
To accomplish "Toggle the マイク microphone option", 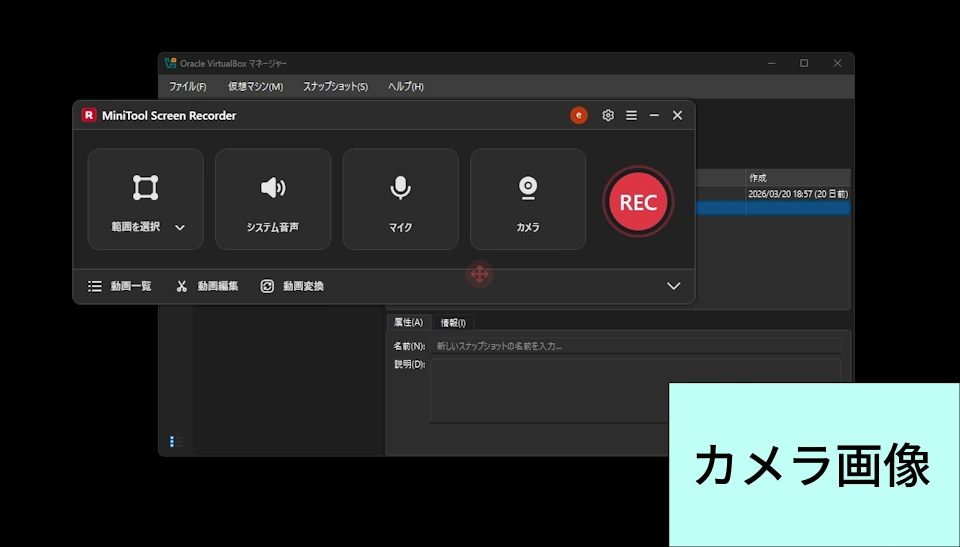I will coord(400,199).
